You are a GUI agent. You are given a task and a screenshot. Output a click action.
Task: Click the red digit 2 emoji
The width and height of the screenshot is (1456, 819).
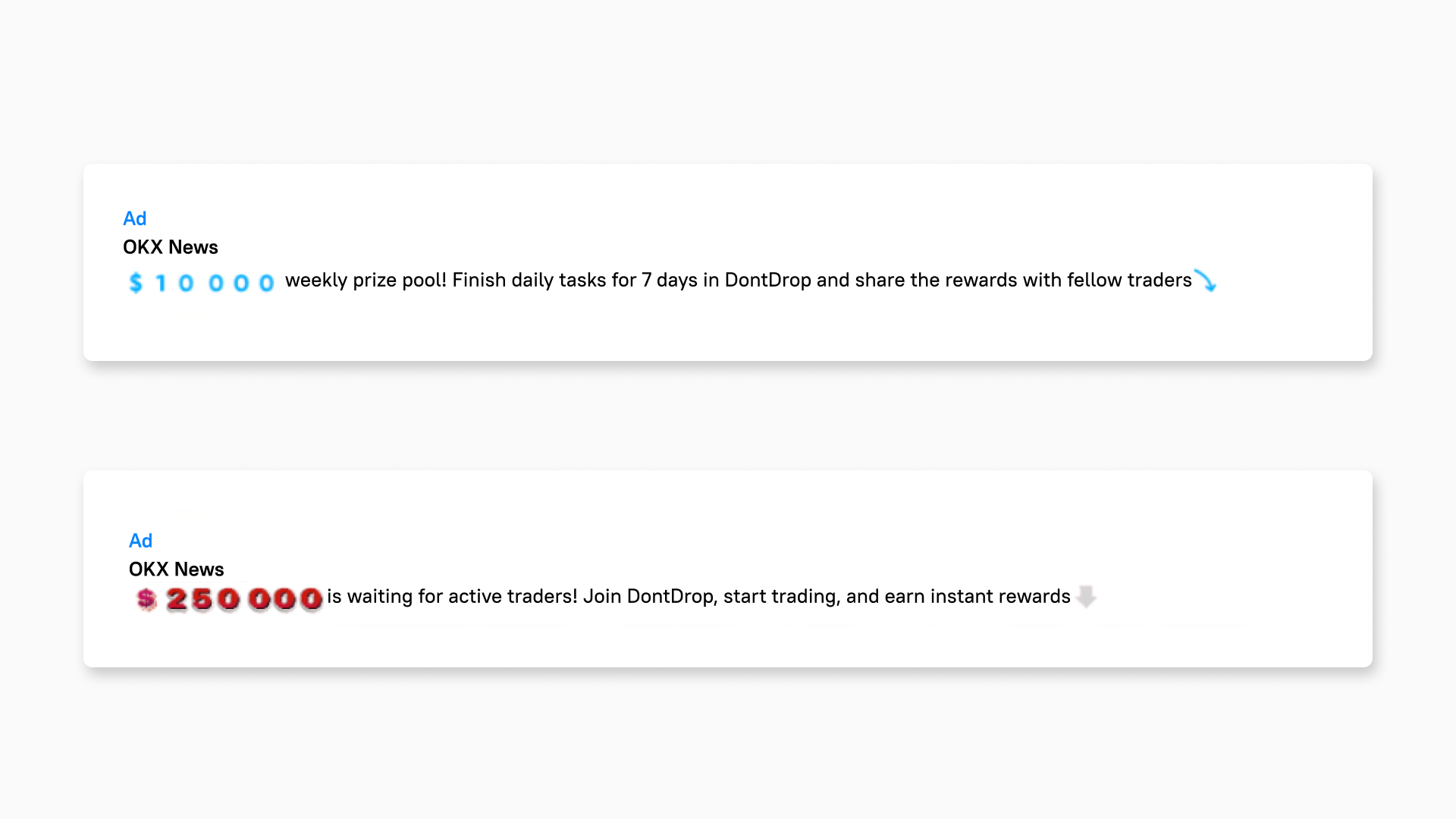pyautogui.click(x=177, y=599)
